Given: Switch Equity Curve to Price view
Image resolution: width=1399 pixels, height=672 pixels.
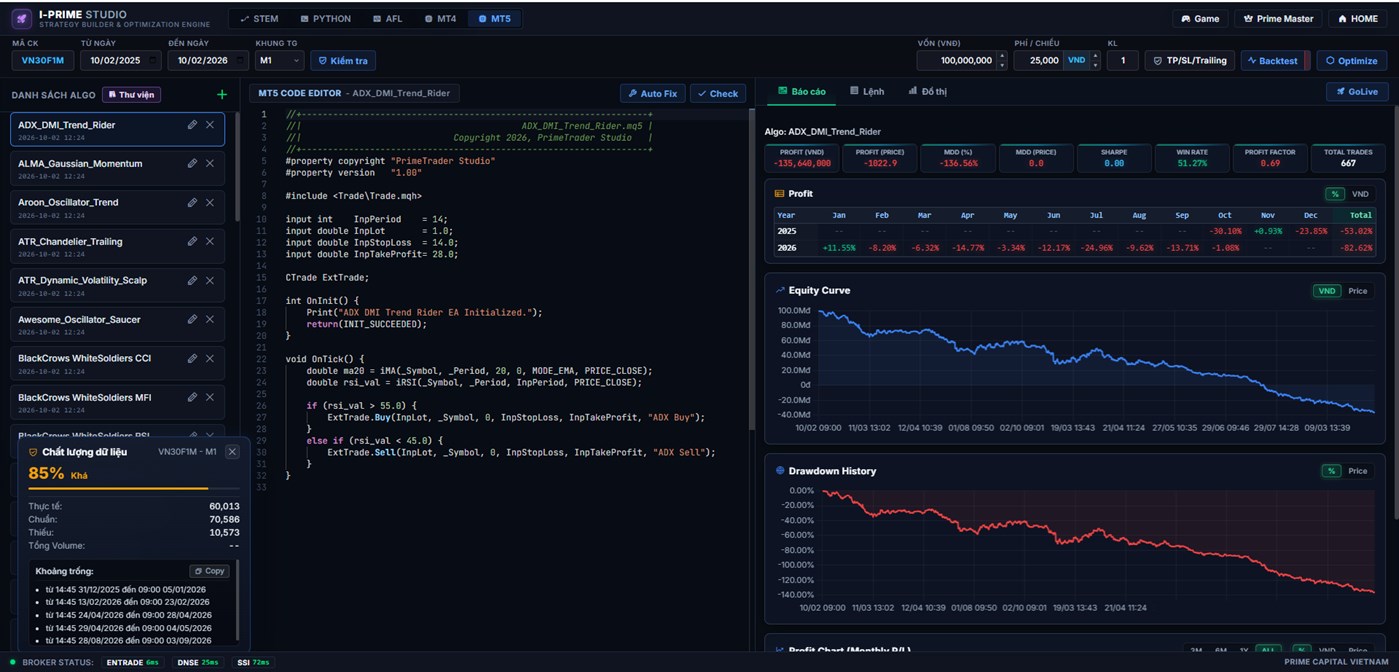Looking at the screenshot, I should (x=1357, y=291).
